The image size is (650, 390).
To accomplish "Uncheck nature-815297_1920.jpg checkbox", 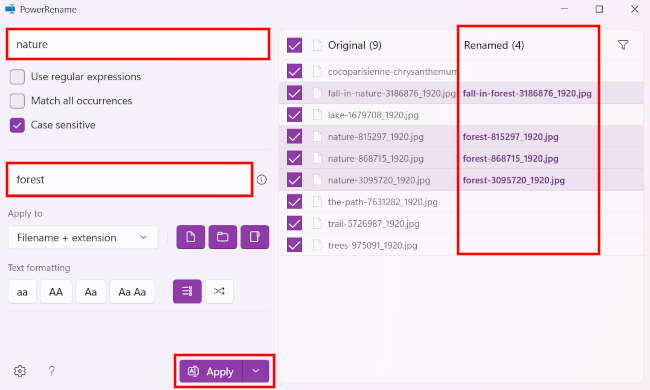I will (x=294, y=136).
